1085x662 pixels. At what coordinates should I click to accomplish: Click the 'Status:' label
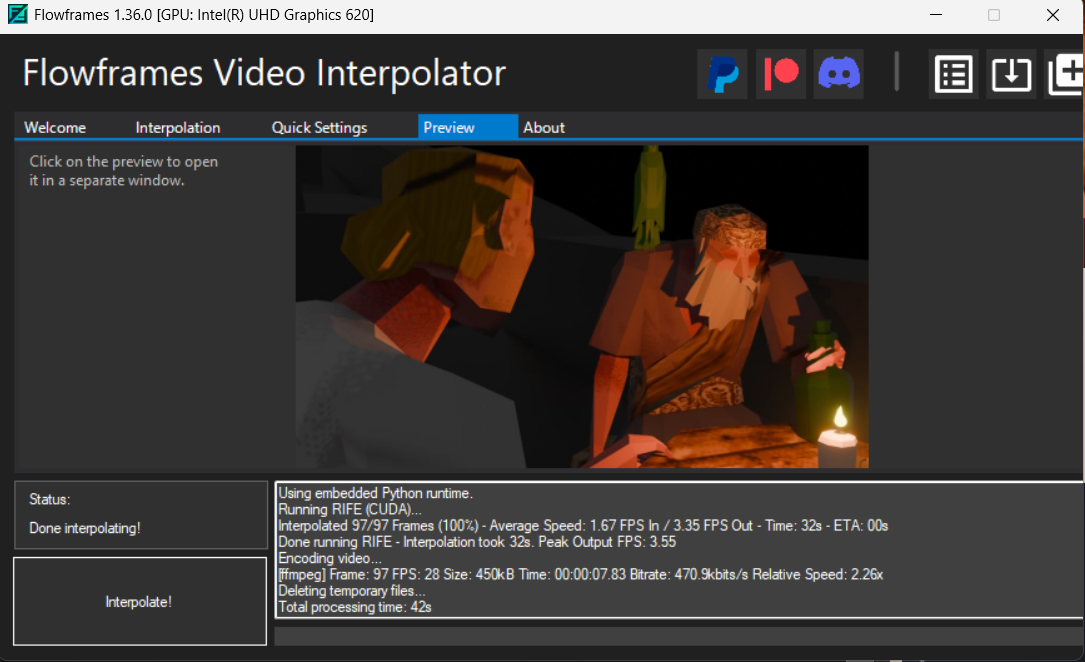(x=50, y=499)
